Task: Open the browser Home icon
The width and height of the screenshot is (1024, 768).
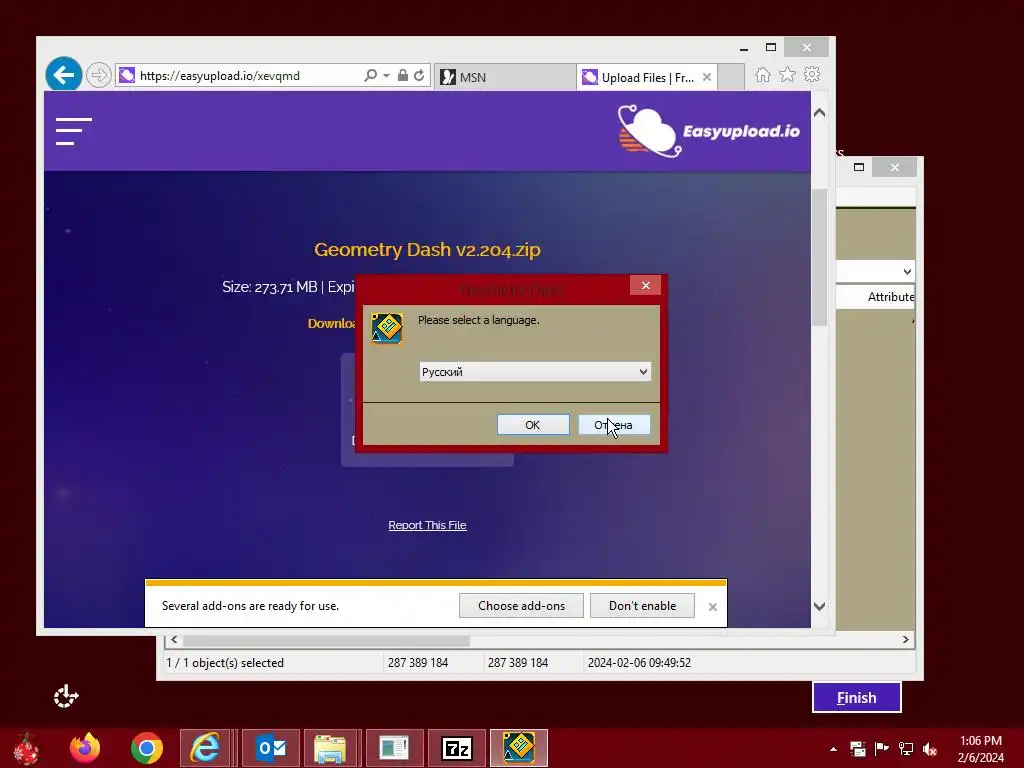Action: point(763,74)
